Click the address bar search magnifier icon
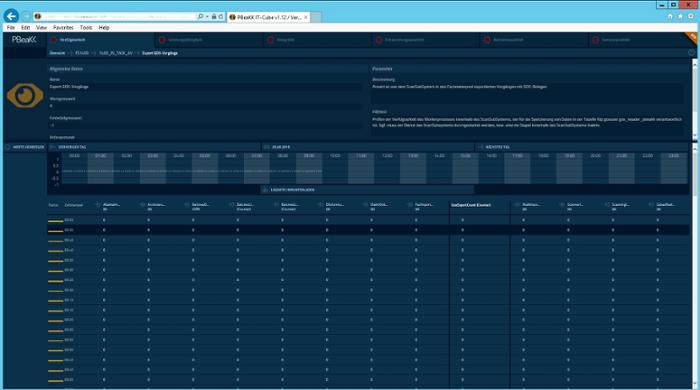 click(200, 17)
